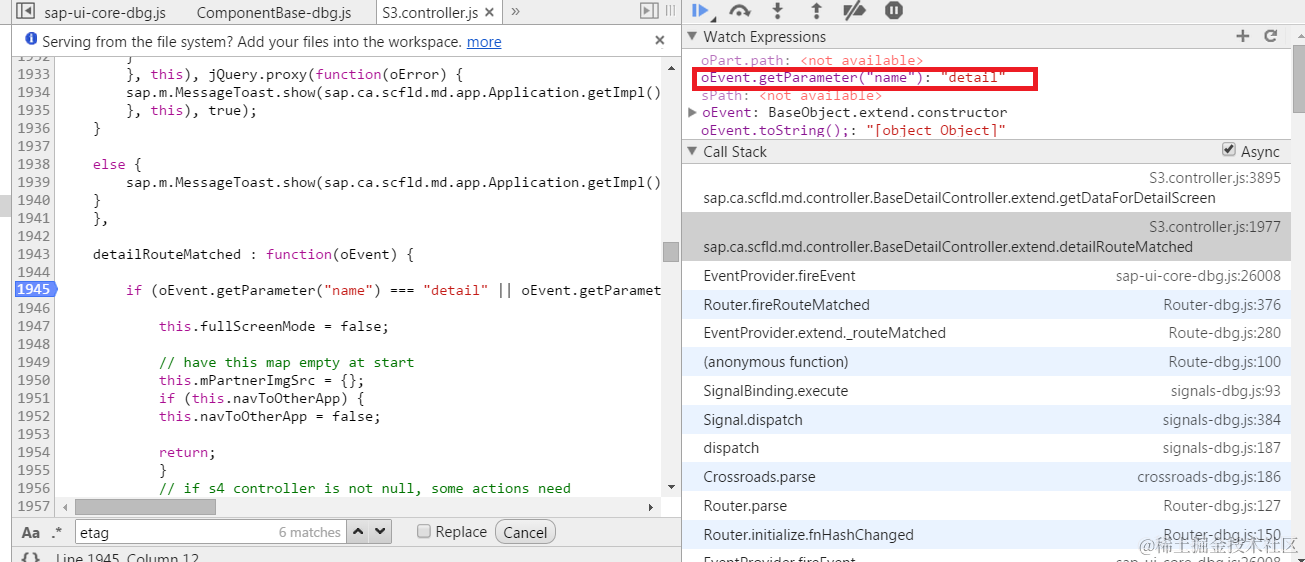Toggle the pause on exceptions icon
The width and height of the screenshot is (1305, 562).
pos(894,11)
